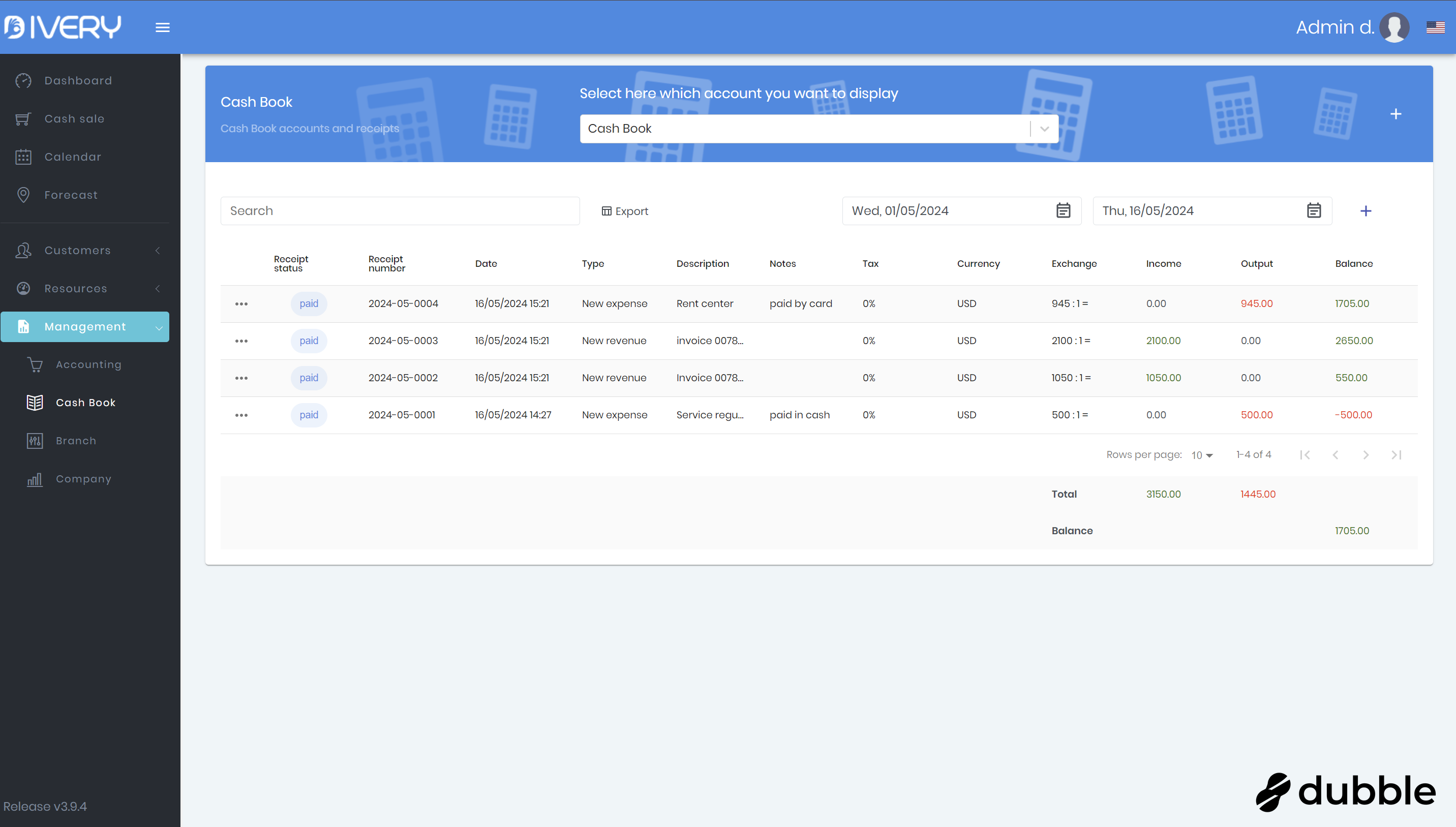Collapse the Management sidebar menu

point(85,327)
